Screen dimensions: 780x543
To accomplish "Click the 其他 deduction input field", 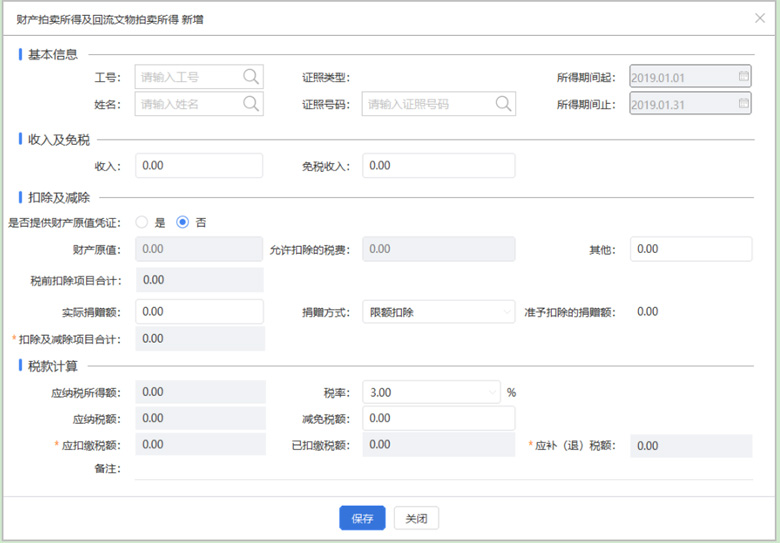I will [x=690, y=249].
